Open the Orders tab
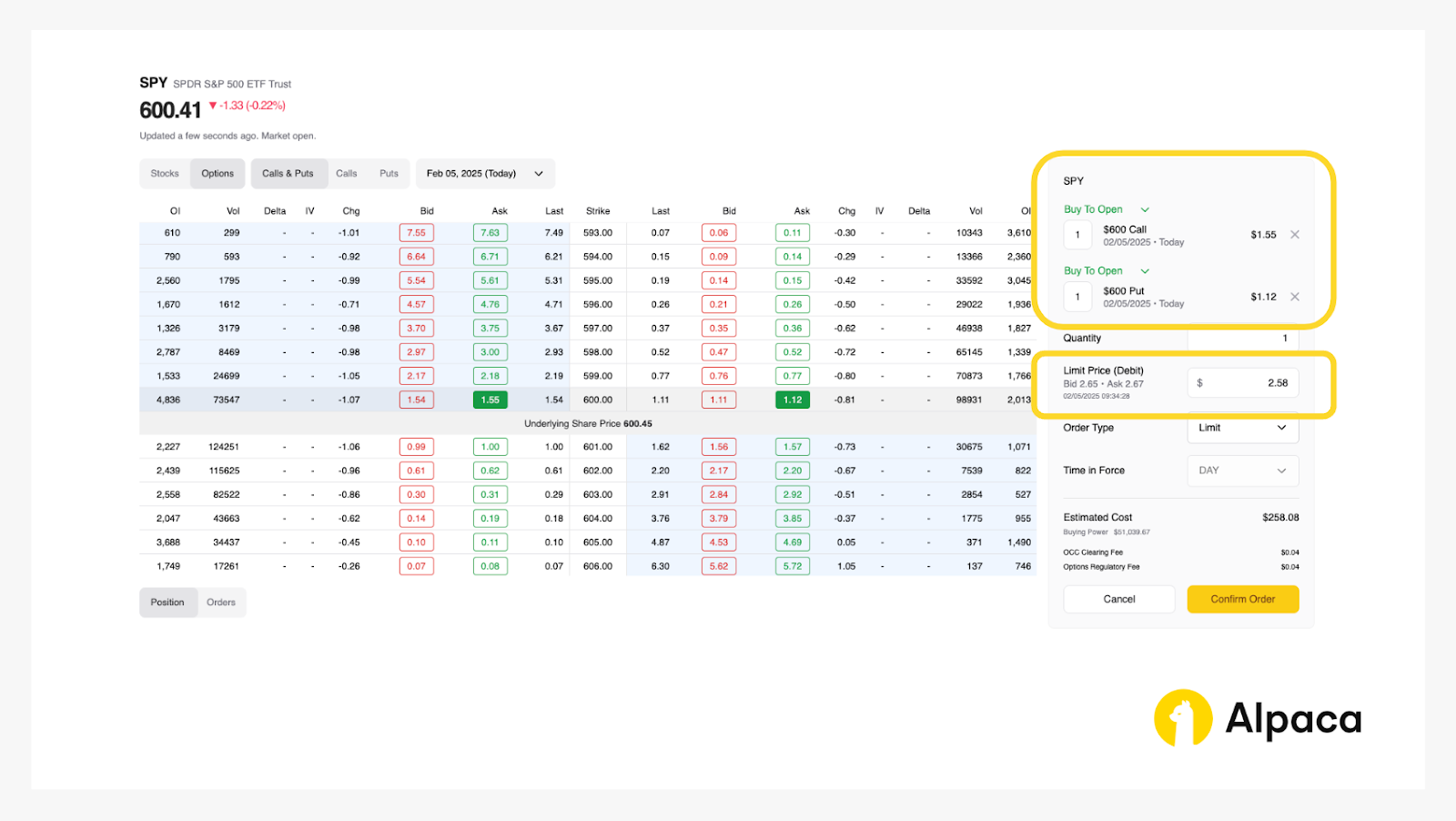 [x=221, y=603]
